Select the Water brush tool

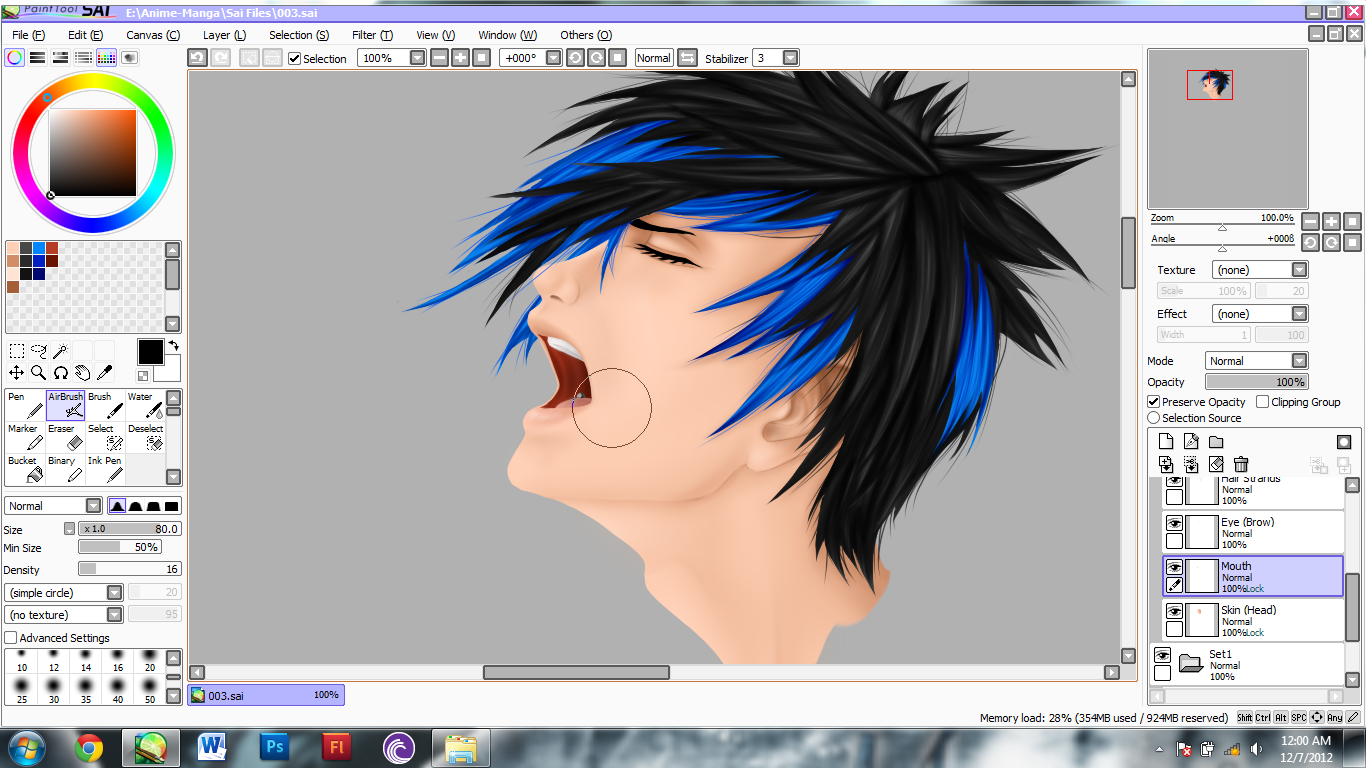coord(145,405)
